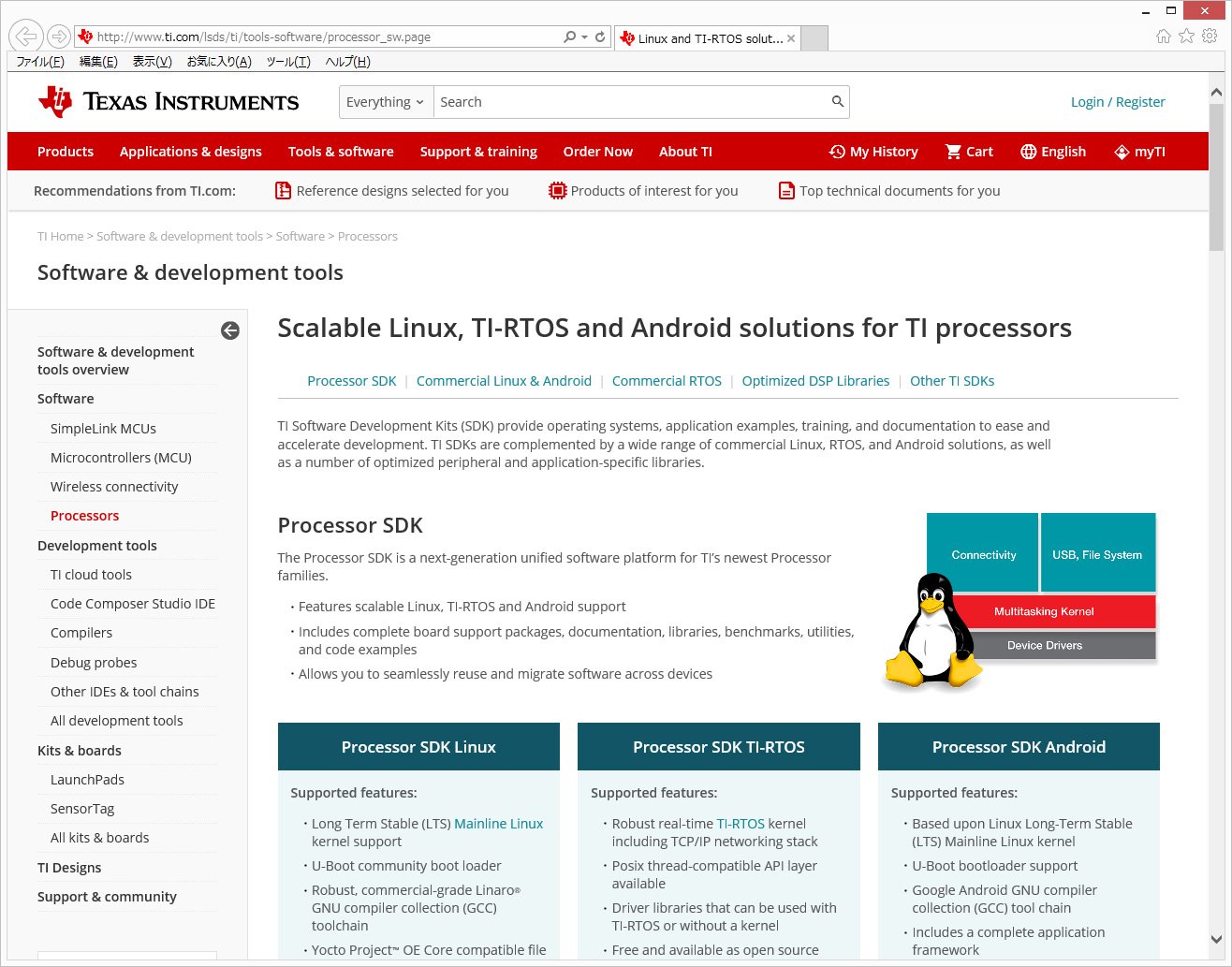Follow the Mainline Linux hyperlink
Screen dimensions: 1232x967
click(x=498, y=824)
